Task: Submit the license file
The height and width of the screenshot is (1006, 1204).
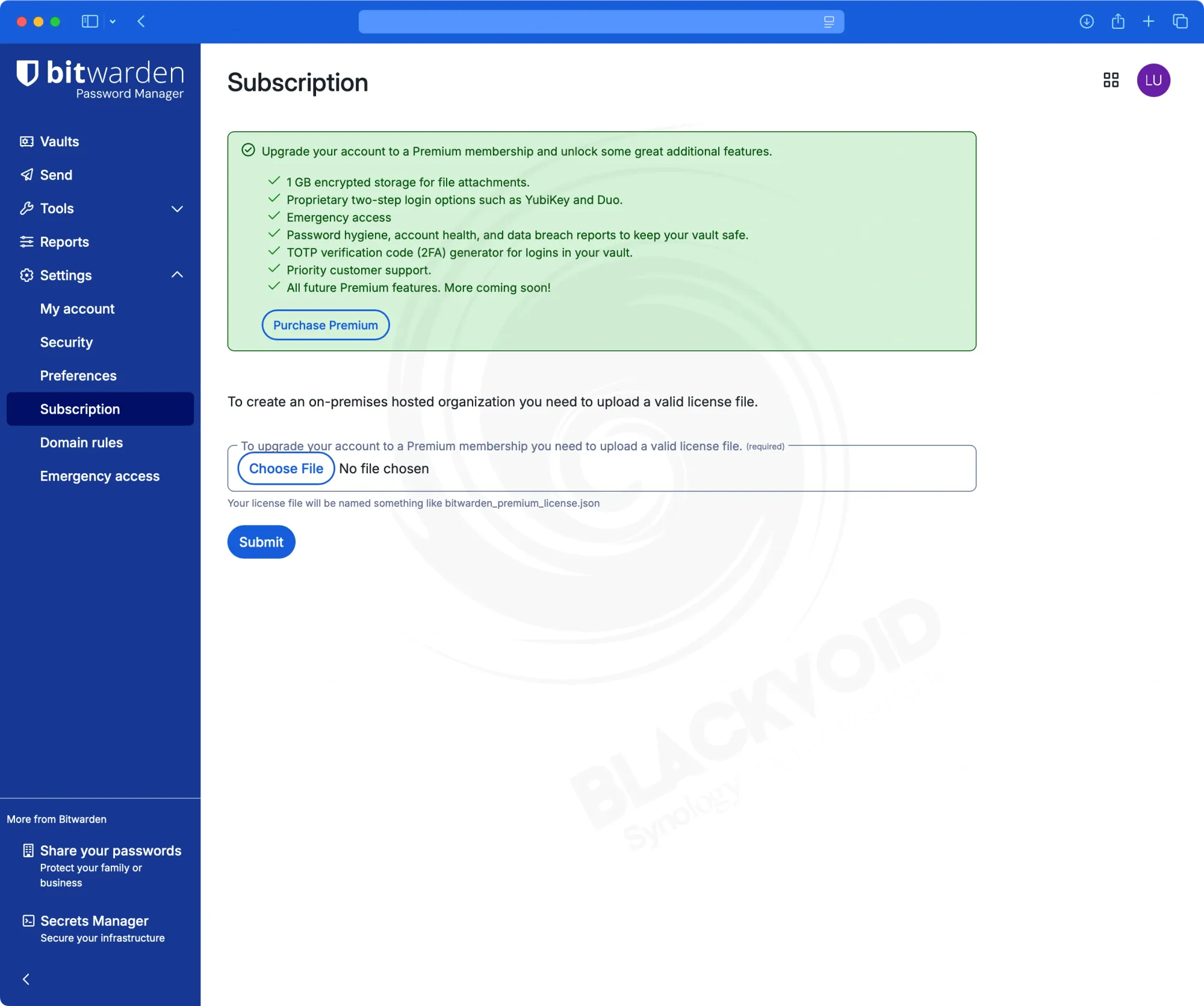Action: [x=261, y=542]
